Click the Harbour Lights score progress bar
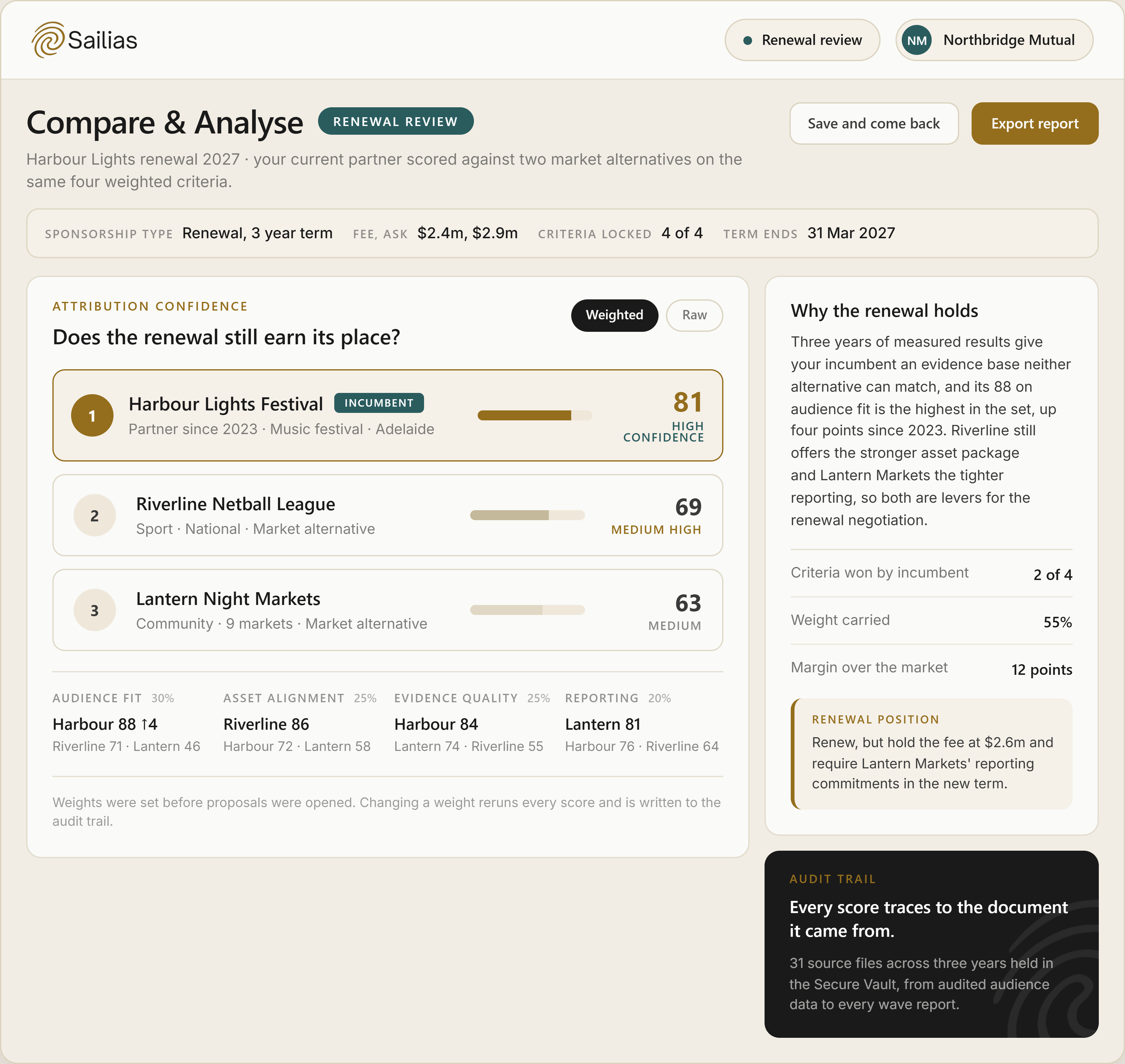 535,415
